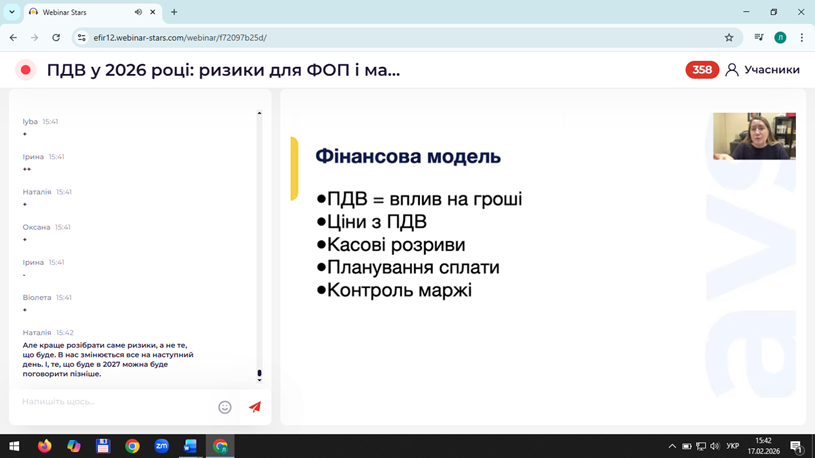This screenshot has width=815, height=458.
Task: Open a new browser tab
Action: point(174,13)
